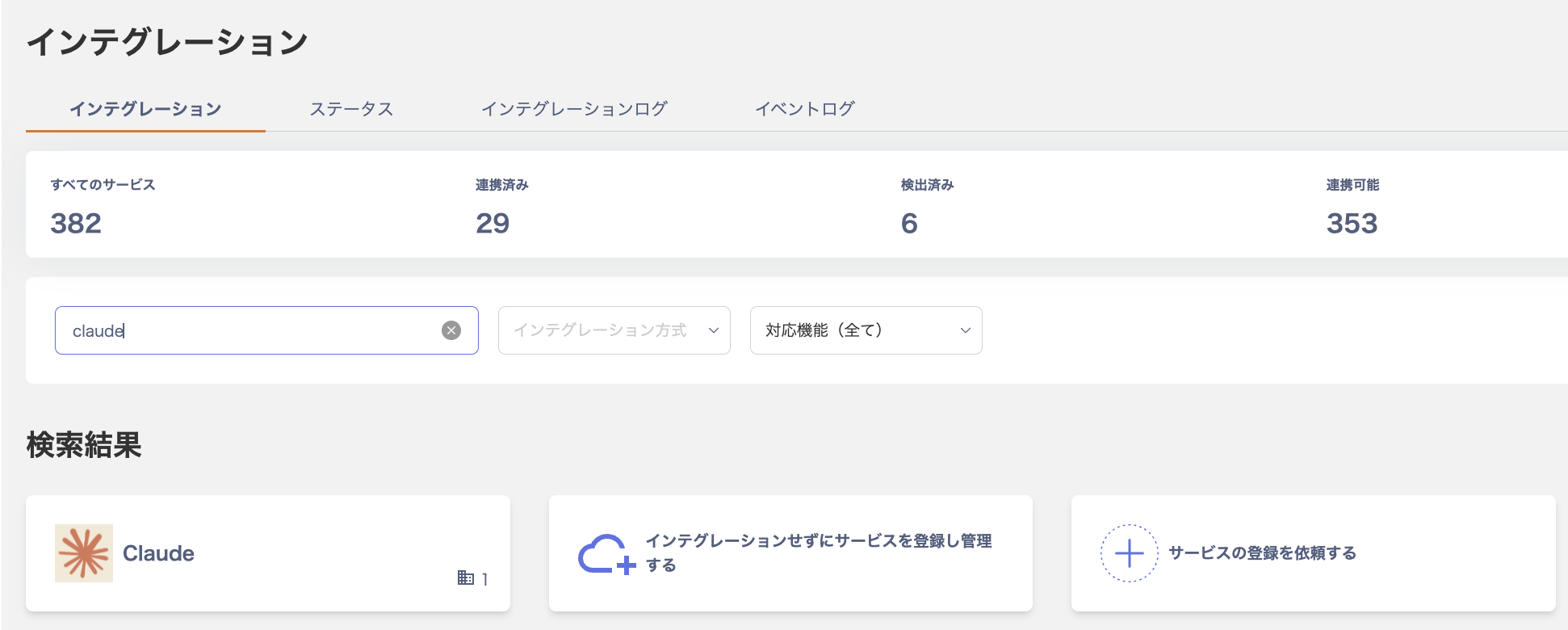This screenshot has height=630, width=1568.
Task: Clear the search field with X icon
Action: (x=451, y=330)
